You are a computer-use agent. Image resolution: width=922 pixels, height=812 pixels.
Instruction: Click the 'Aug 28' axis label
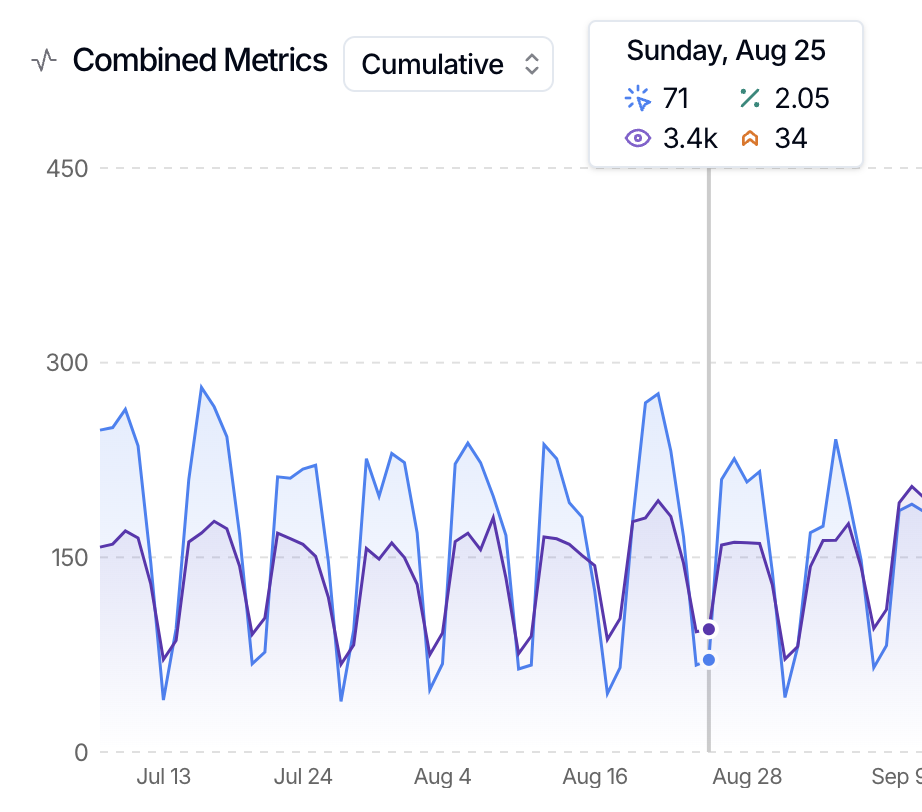coord(747,777)
